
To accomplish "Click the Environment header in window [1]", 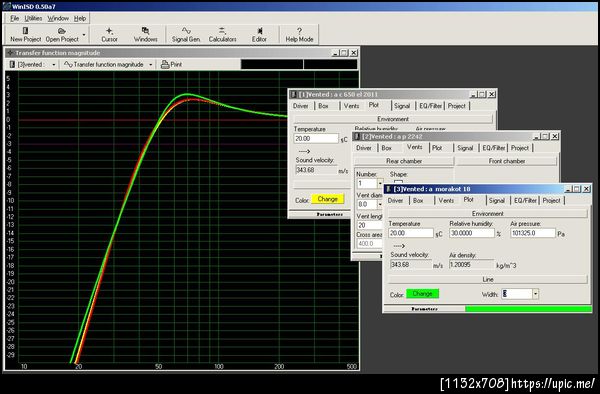I will [x=393, y=119].
